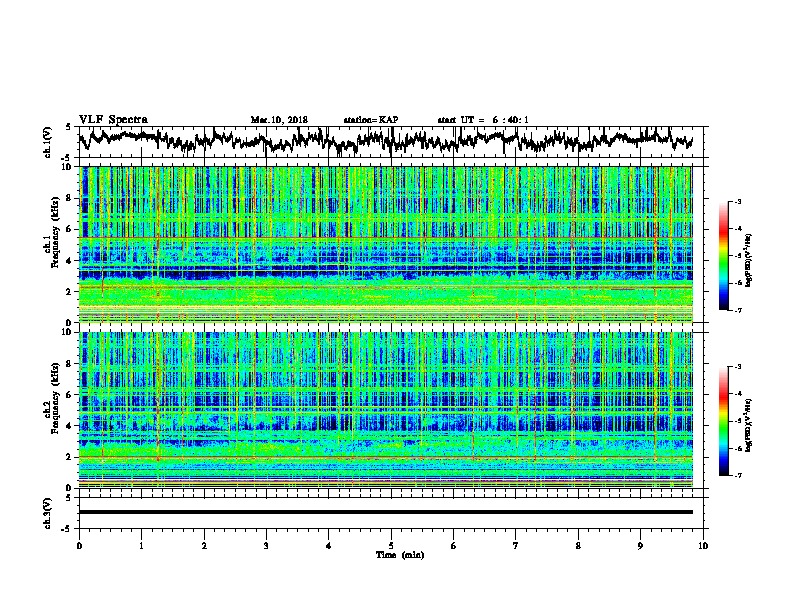Click the red 5.5 kHz line in ch.1 spectrogram

tap(386, 237)
